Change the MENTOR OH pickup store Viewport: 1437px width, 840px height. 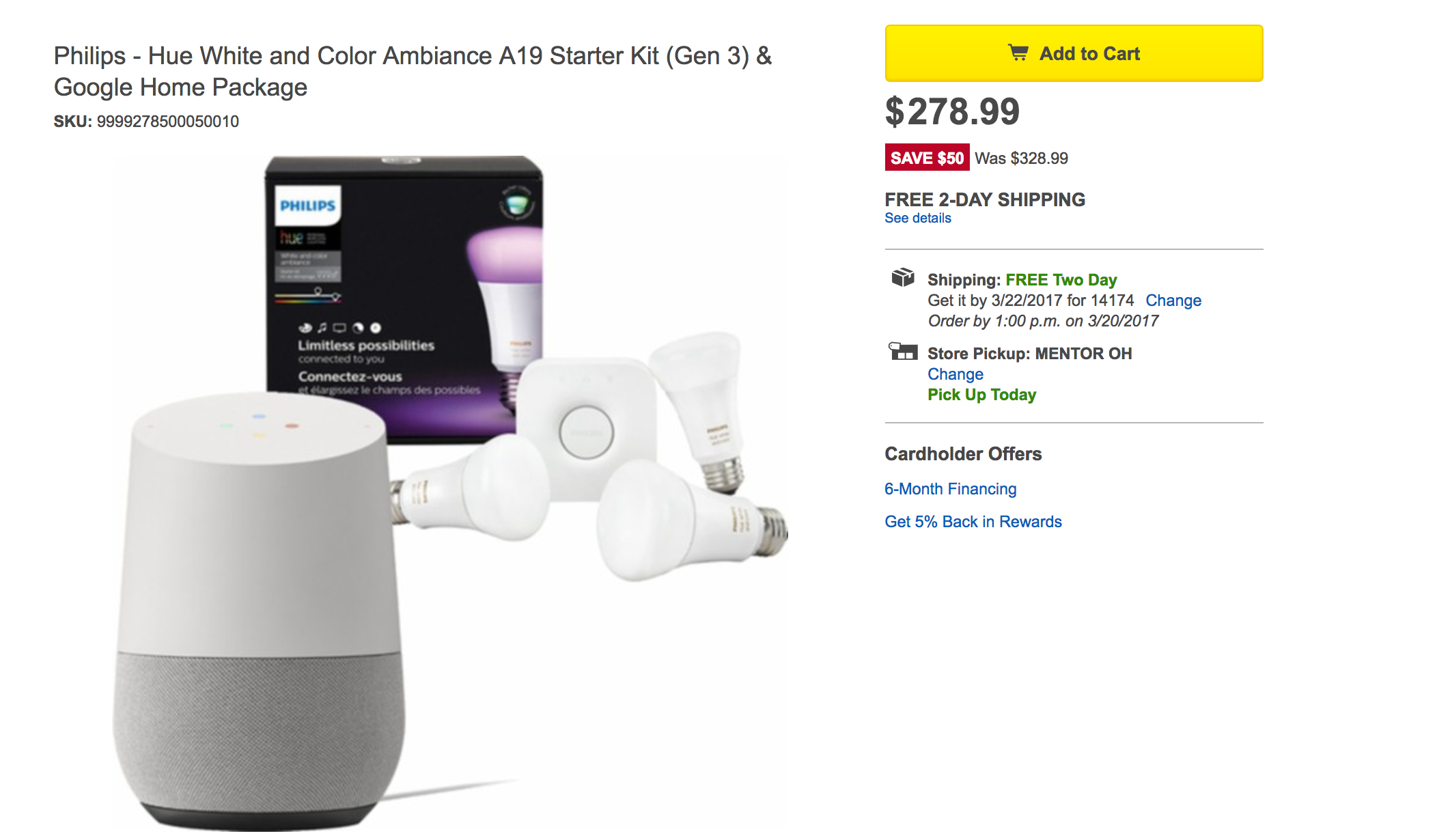point(955,374)
